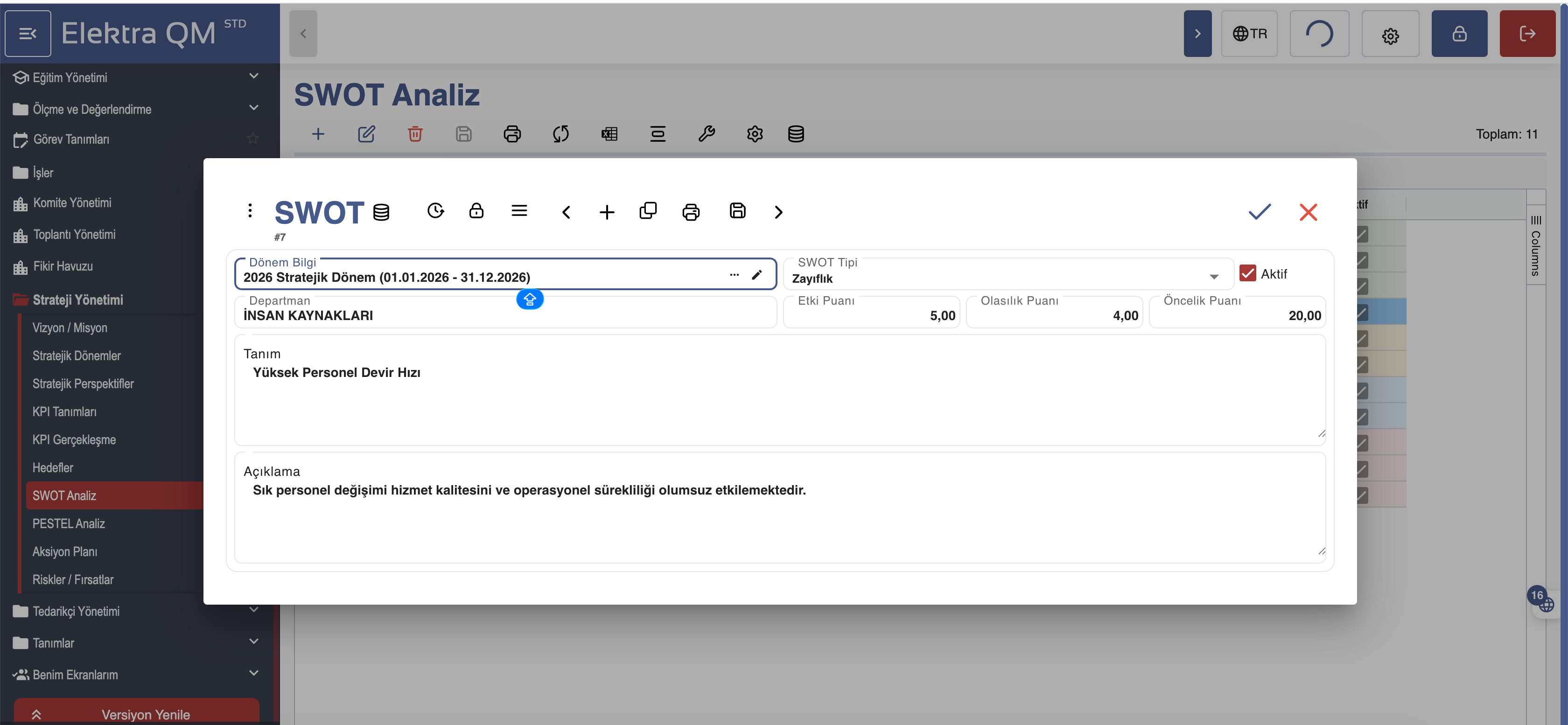Open the three-dot vertical dialog menu
Screen dimensions: 1568x725
[250, 210]
